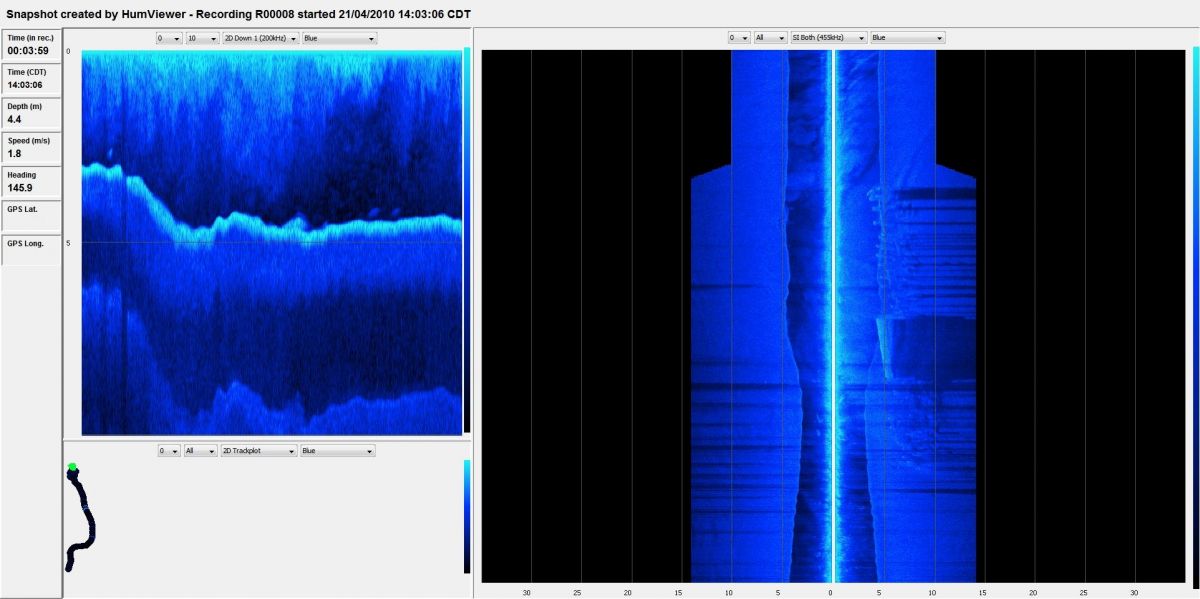The image size is (1200, 599).
Task: Open the 2D Trackplot view dropdown
Action: tap(257, 451)
